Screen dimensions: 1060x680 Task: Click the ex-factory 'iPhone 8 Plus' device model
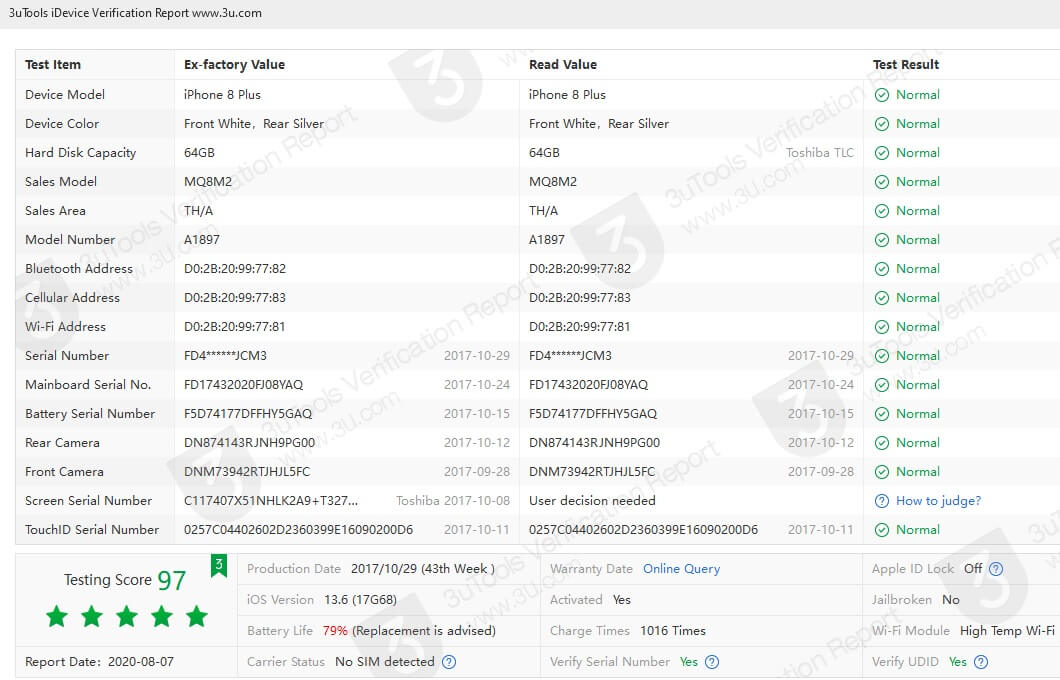click(222, 95)
